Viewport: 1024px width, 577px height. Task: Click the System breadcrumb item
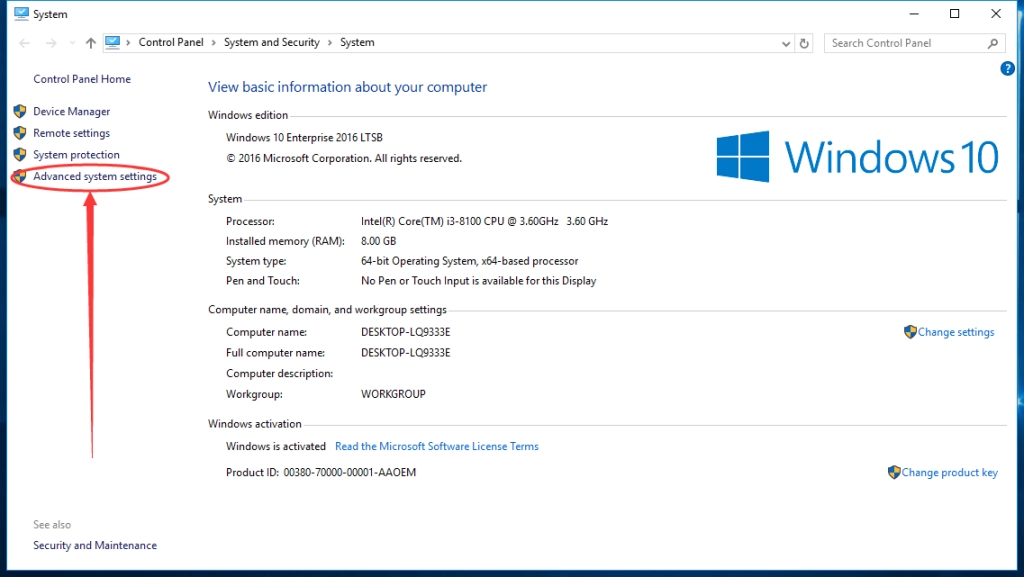357,42
